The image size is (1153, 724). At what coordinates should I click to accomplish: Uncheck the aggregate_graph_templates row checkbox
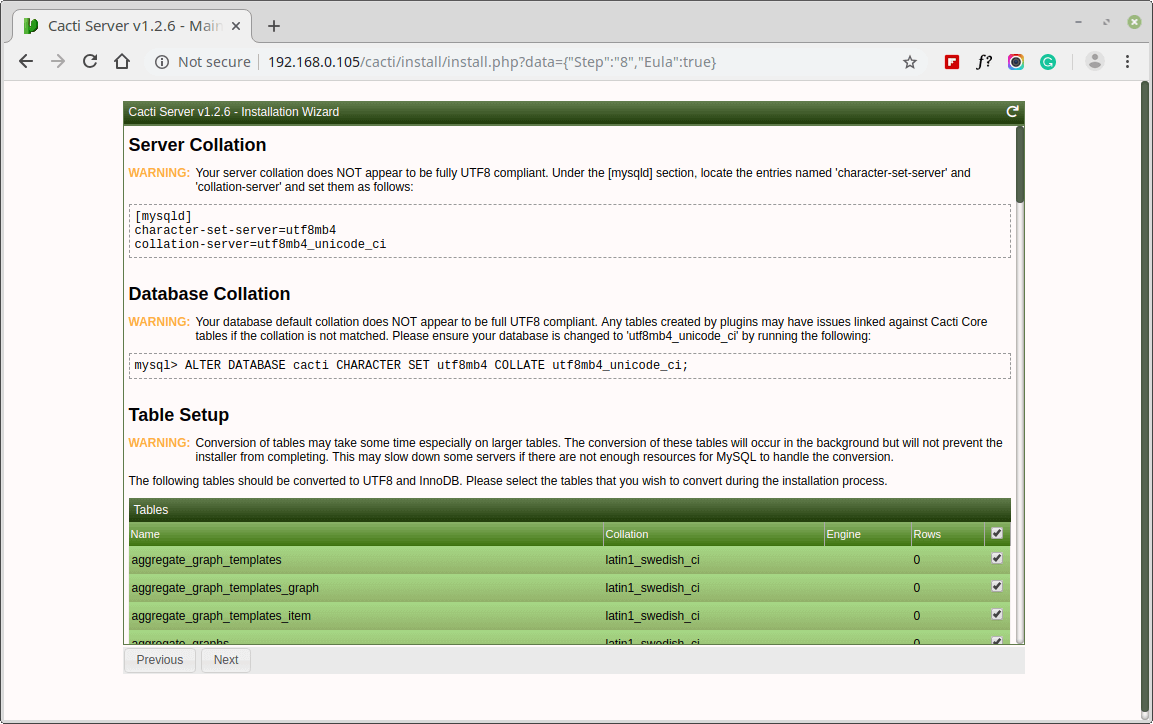996,559
